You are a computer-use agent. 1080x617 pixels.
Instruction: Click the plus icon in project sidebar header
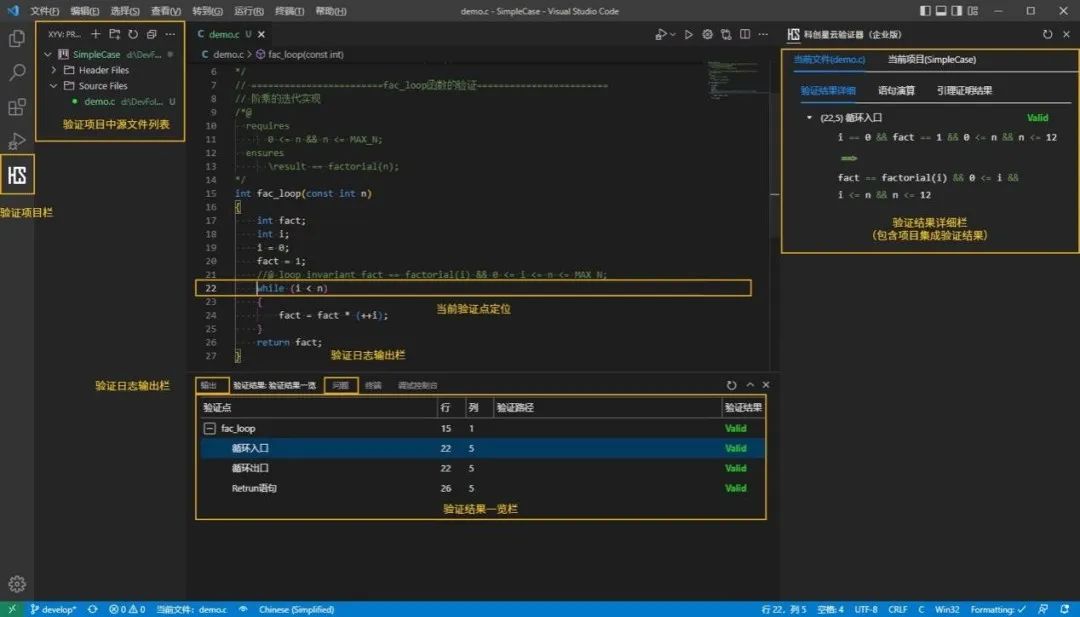[96, 34]
